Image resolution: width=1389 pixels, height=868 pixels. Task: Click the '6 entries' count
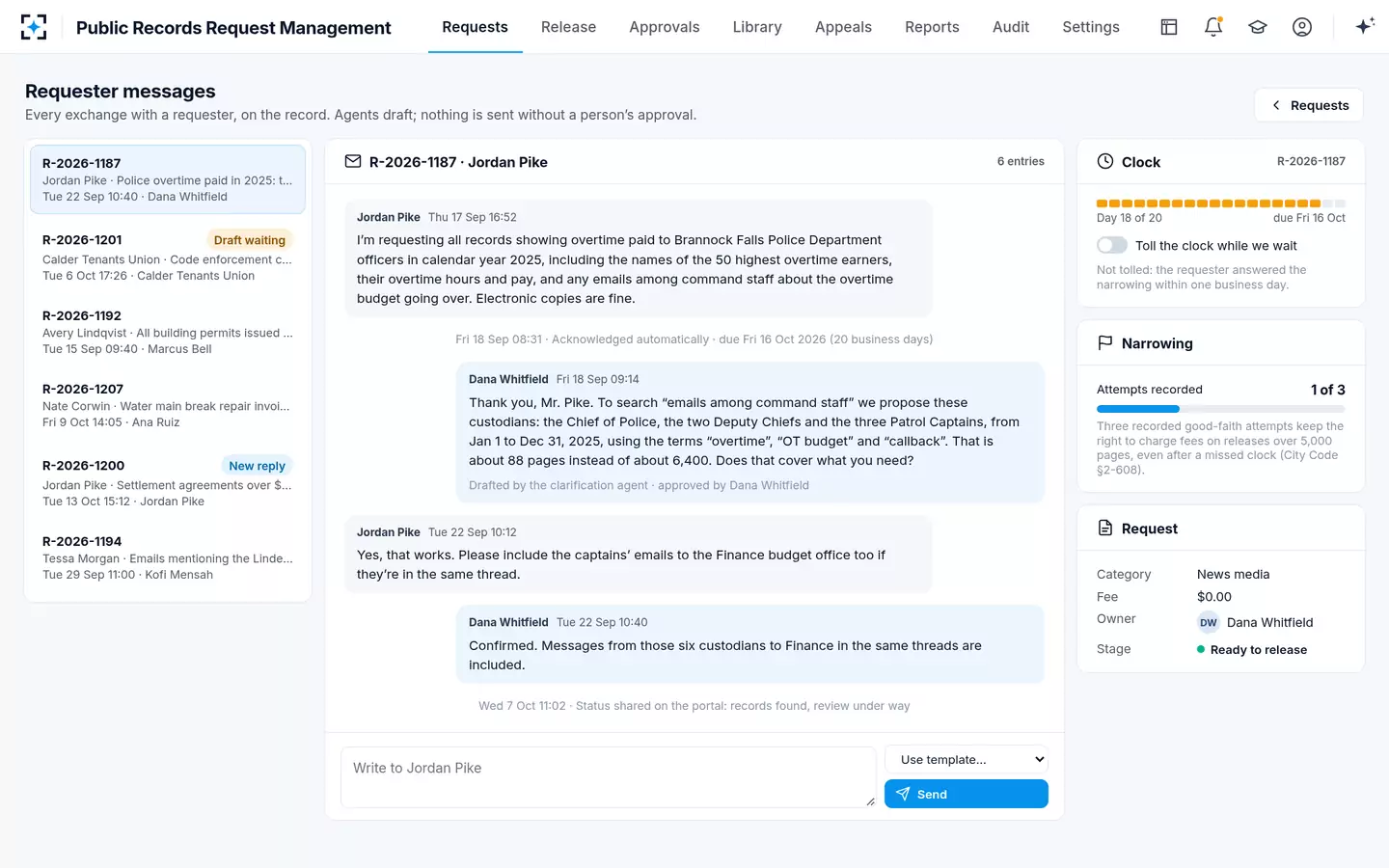click(1021, 162)
